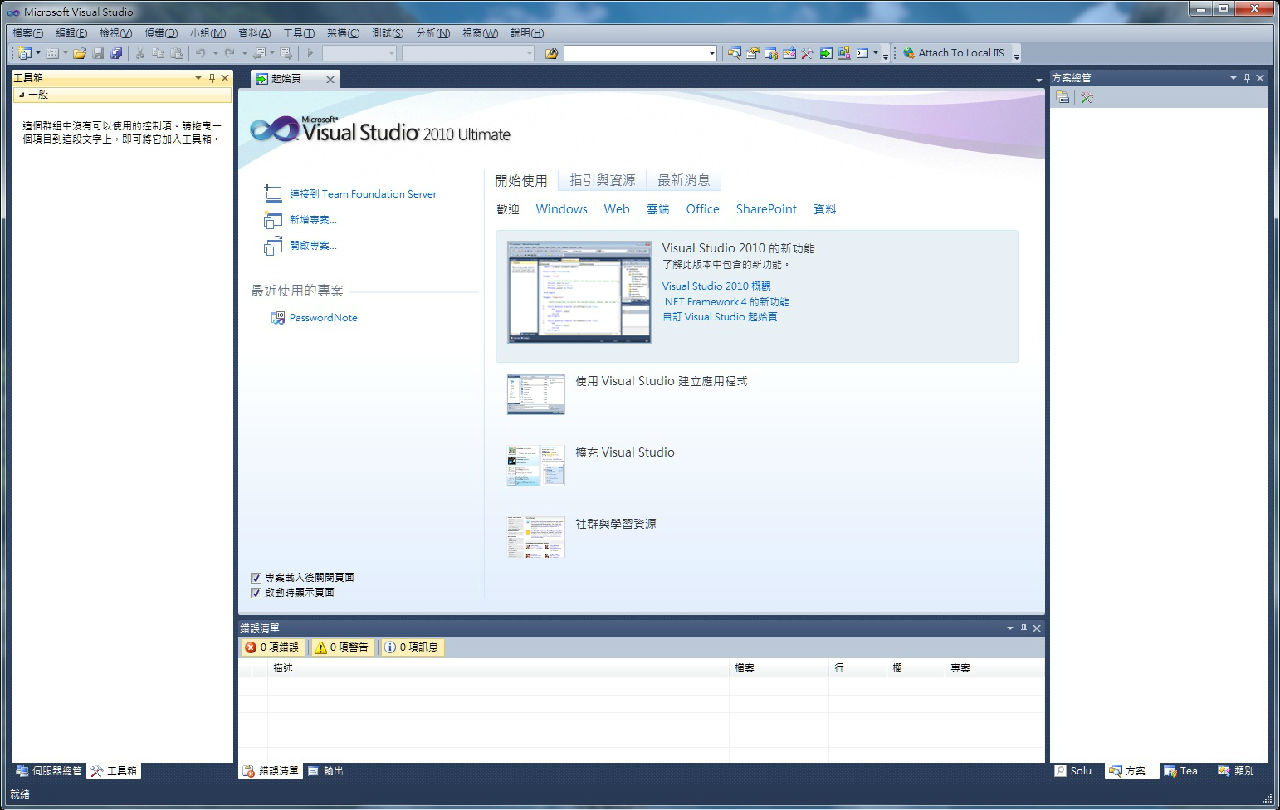1280x810 pixels.
Task: Switch to the Server Explorer tab at bottom left
Action: pyautogui.click(x=49, y=771)
